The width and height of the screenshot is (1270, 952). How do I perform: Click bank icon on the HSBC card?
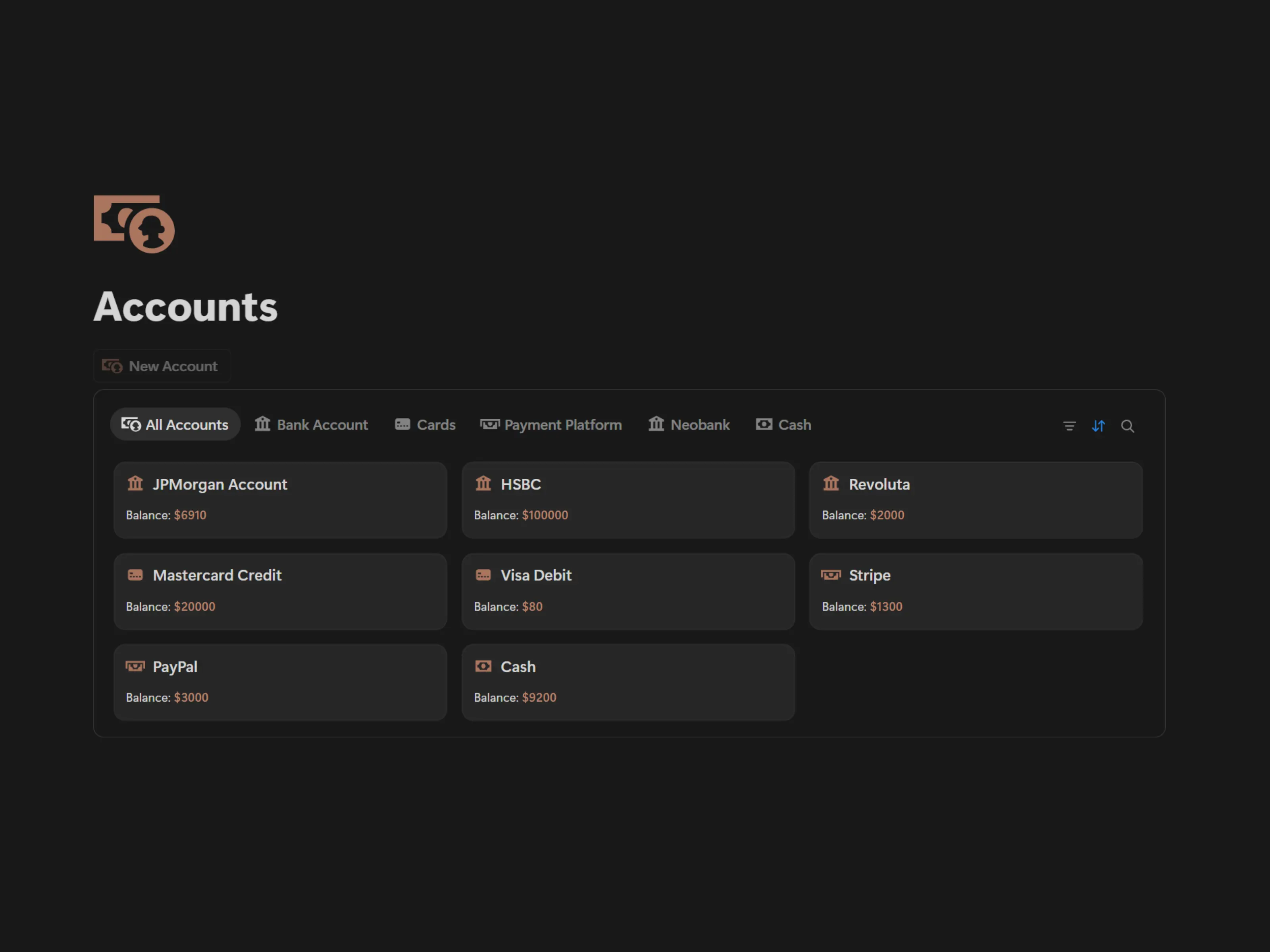(x=483, y=483)
